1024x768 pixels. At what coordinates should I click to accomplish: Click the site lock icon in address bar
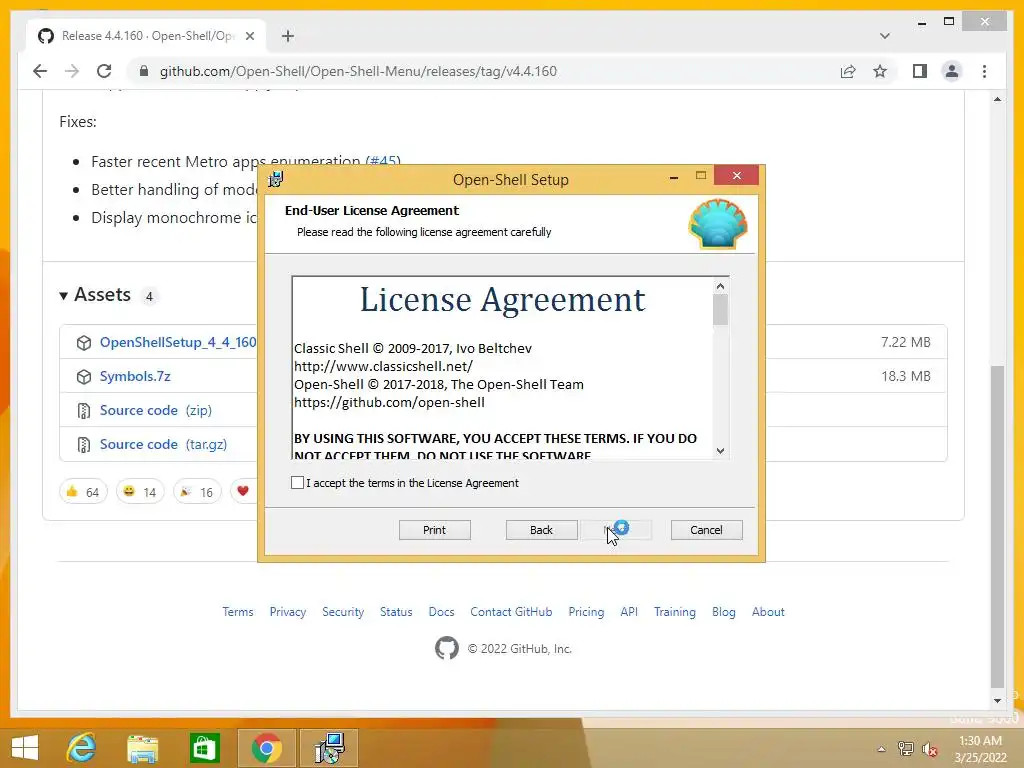point(144,71)
